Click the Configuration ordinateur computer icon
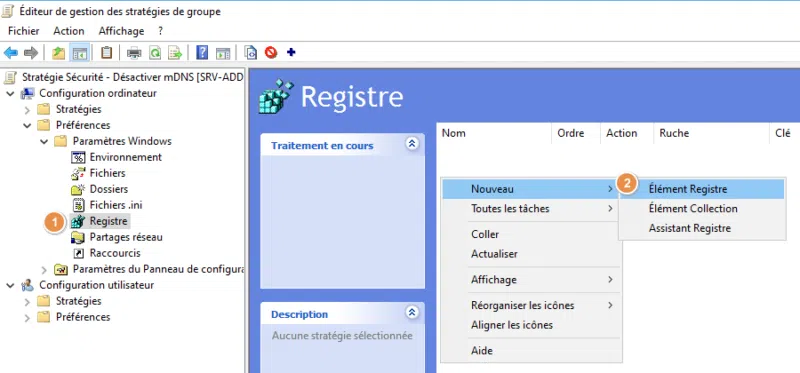This screenshot has width=800, height=373. pos(28,93)
